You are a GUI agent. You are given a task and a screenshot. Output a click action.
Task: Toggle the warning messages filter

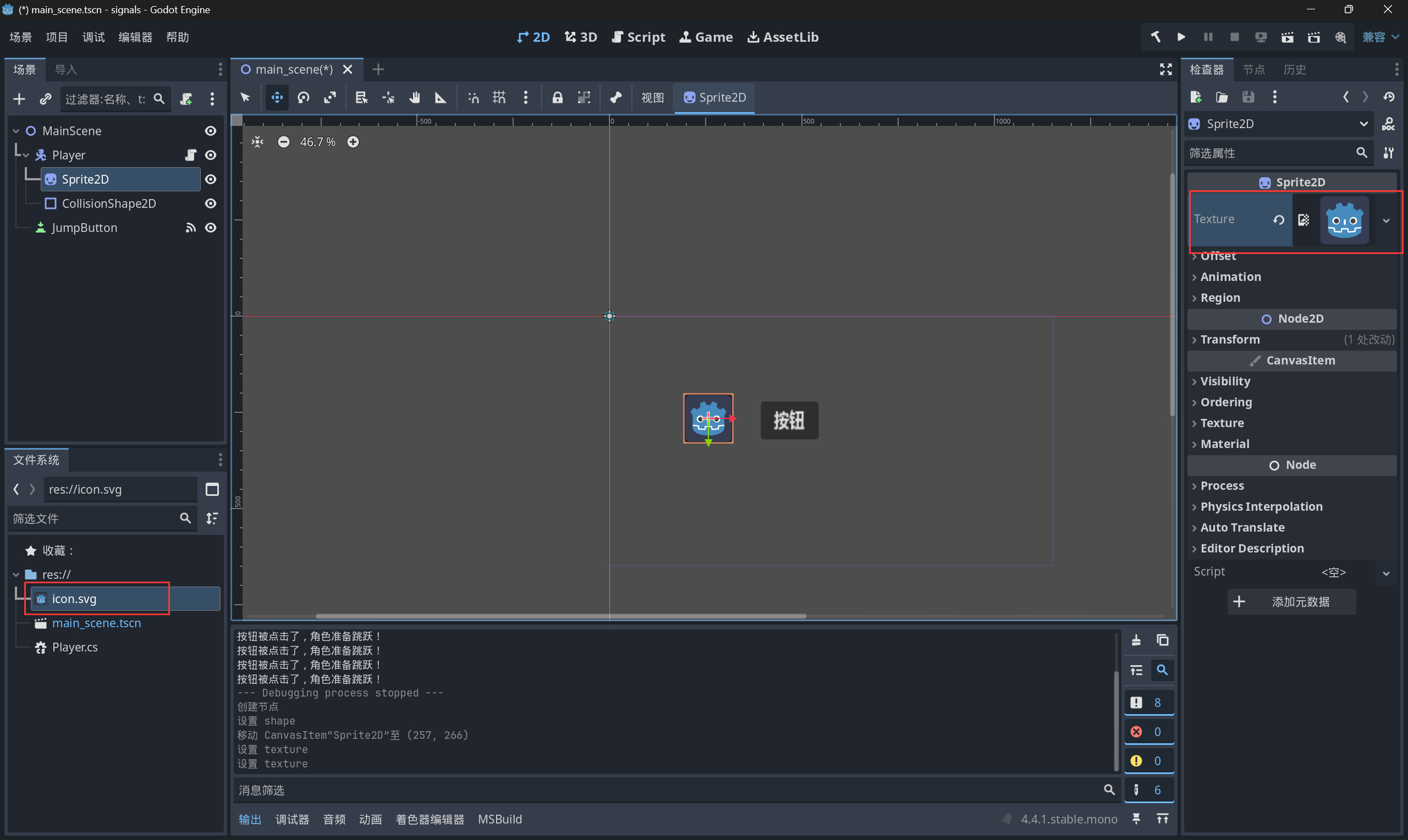(x=1149, y=761)
